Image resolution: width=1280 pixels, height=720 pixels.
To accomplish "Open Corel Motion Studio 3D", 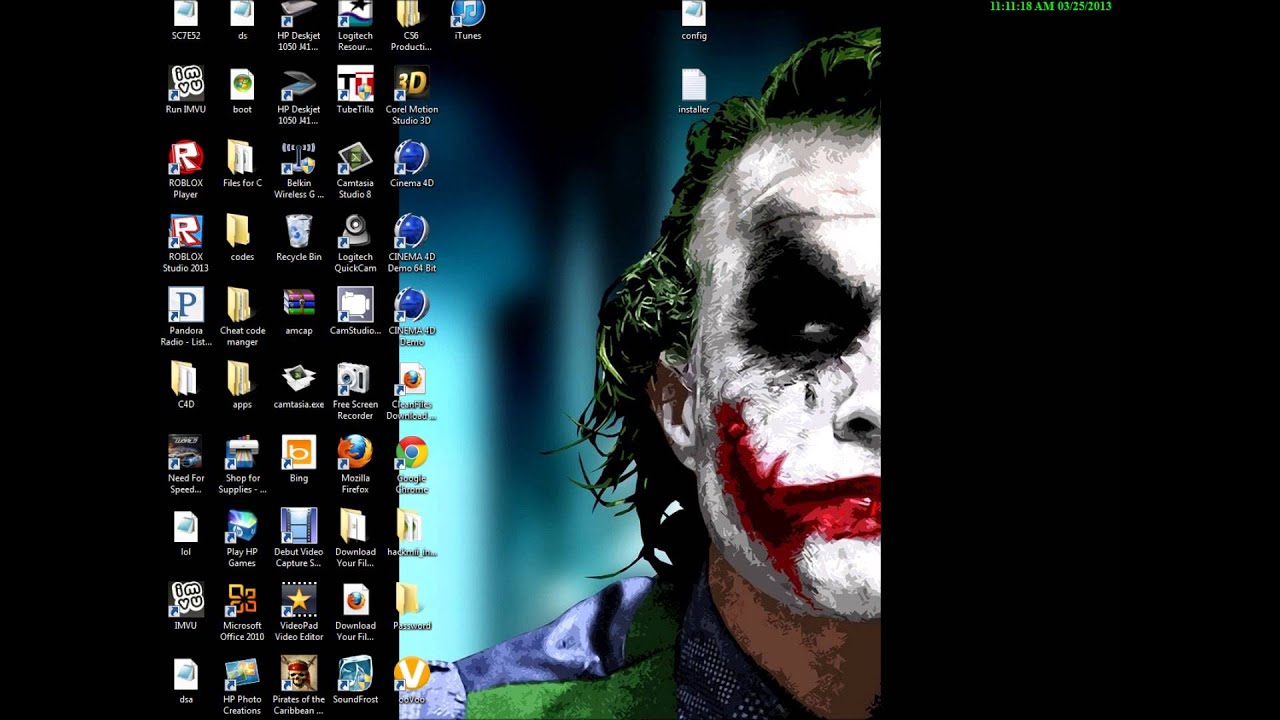I will 412,96.
